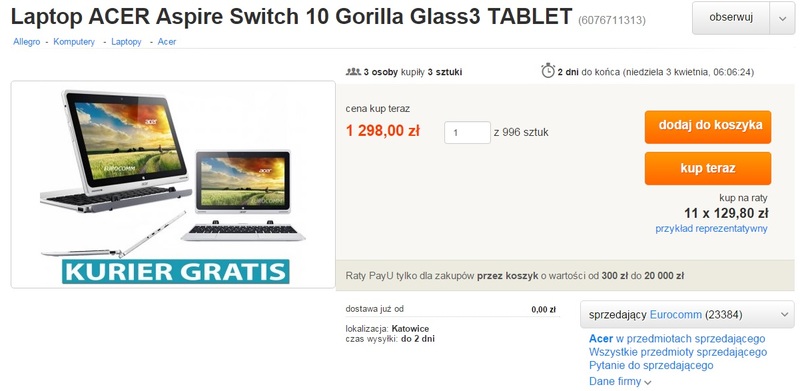Screen dimensions: 800x391
Task: Click the buyers people icon
Action: 353,71
